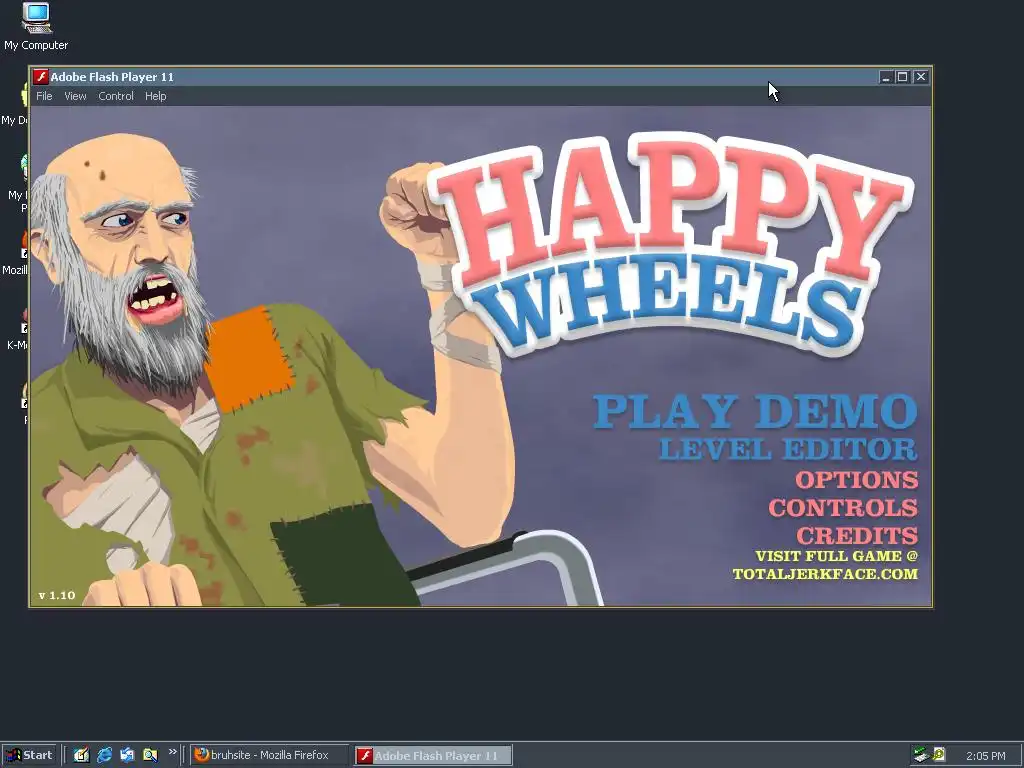Open the File menu in Flash Player
The width and height of the screenshot is (1024, 768).
tap(44, 96)
